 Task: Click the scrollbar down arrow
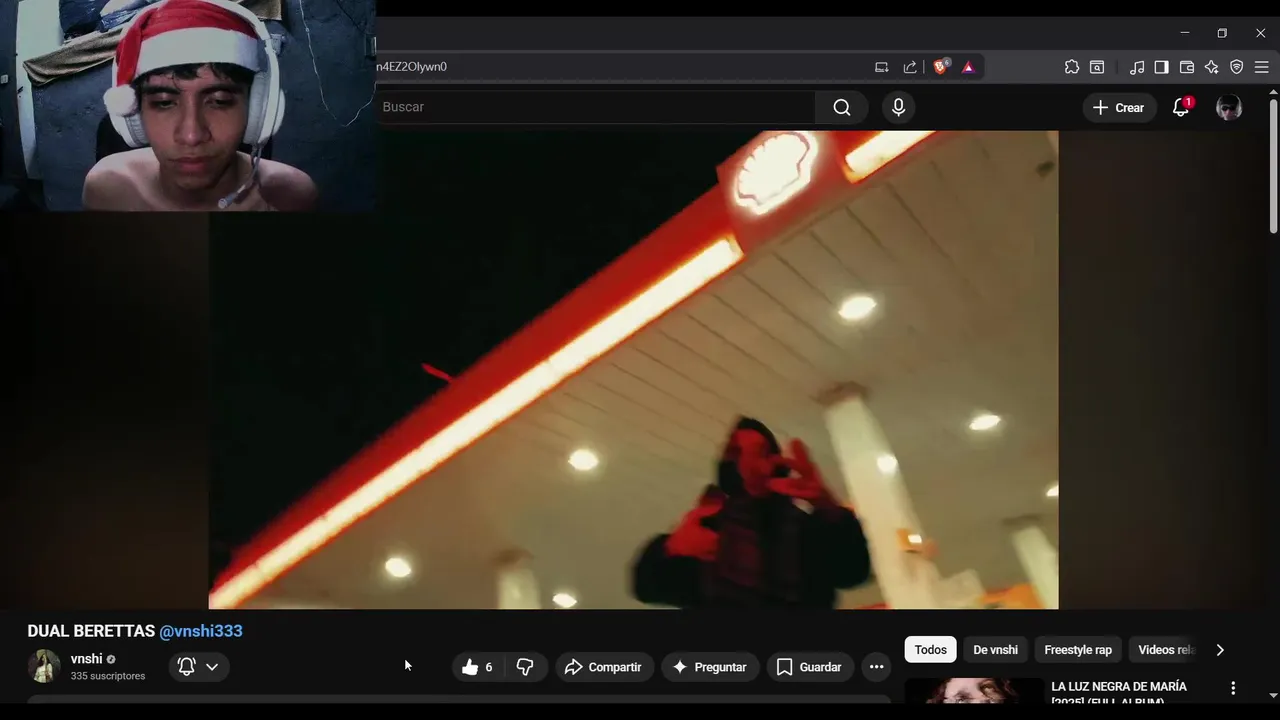click(x=1273, y=695)
